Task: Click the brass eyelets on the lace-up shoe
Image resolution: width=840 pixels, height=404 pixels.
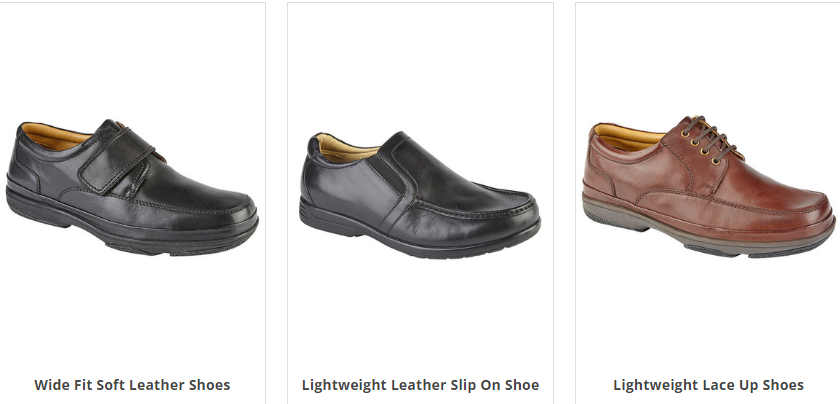Action: (701, 145)
